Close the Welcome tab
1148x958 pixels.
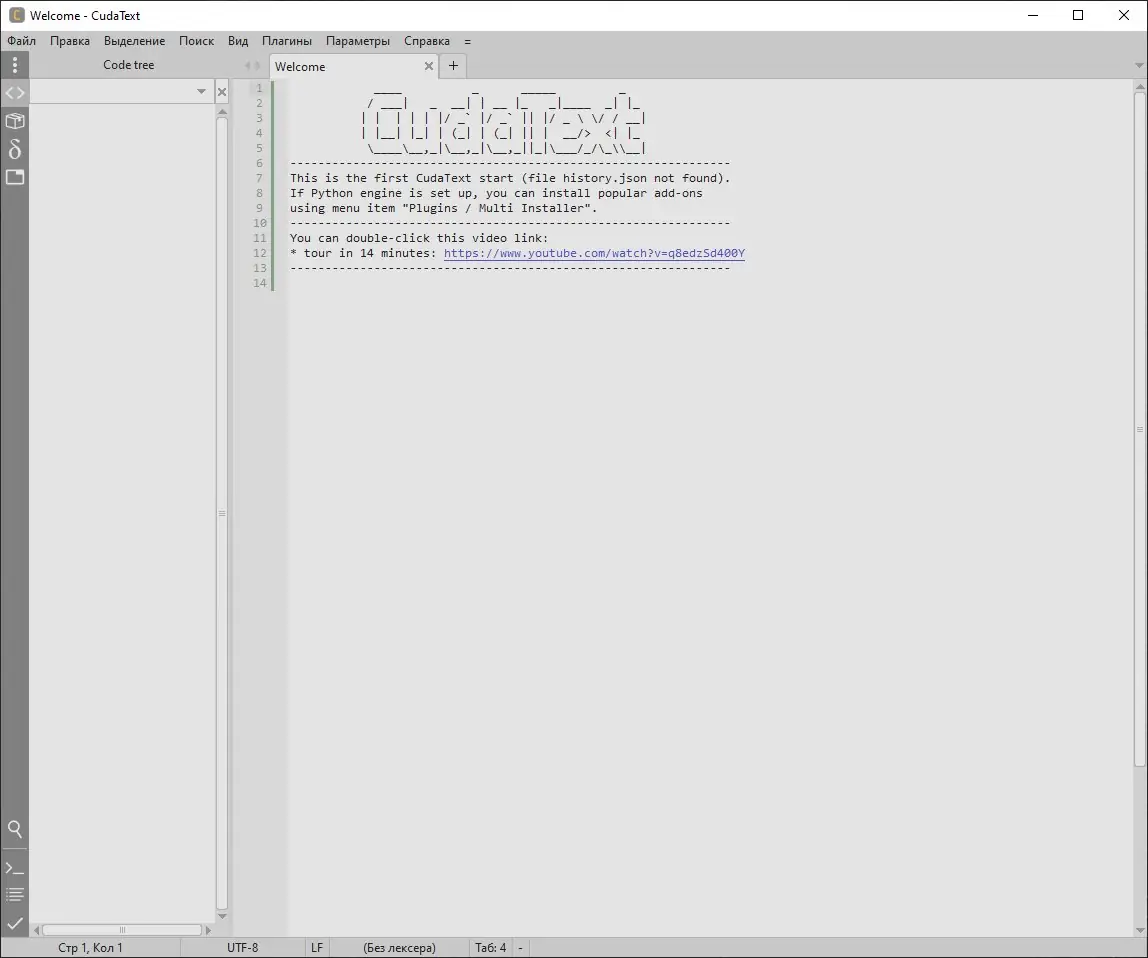point(429,66)
